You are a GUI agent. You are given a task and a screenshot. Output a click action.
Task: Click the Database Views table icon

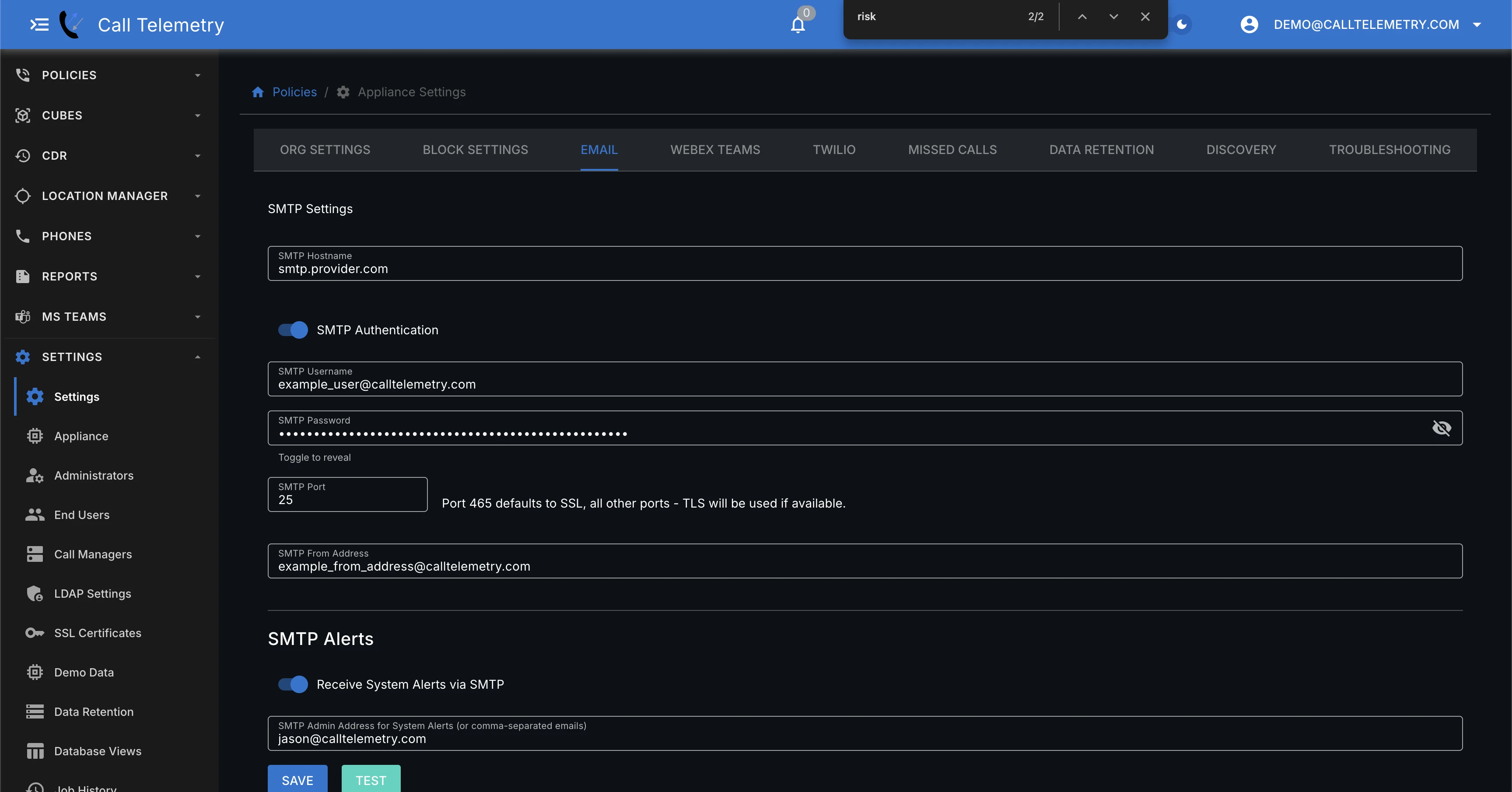pos(35,751)
